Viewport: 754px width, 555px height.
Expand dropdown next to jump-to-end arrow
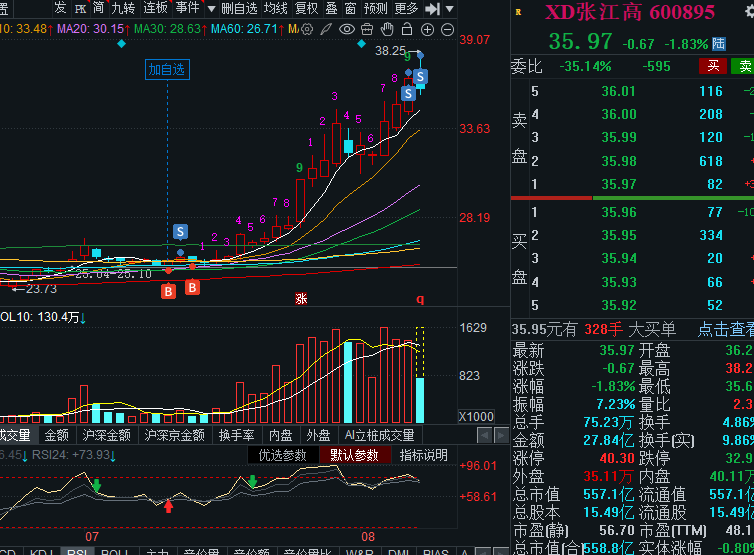tap(450, 9)
